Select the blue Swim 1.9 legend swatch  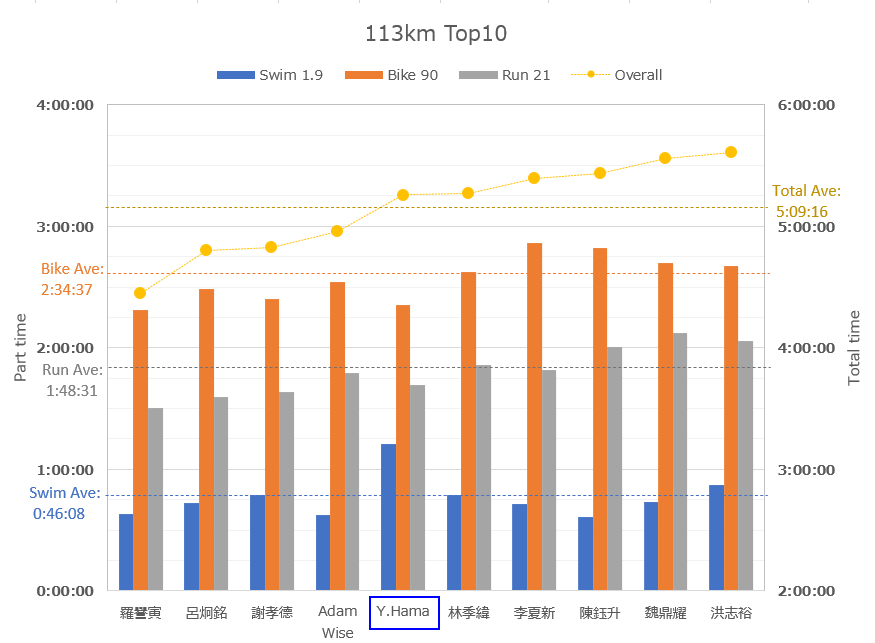click(235, 75)
